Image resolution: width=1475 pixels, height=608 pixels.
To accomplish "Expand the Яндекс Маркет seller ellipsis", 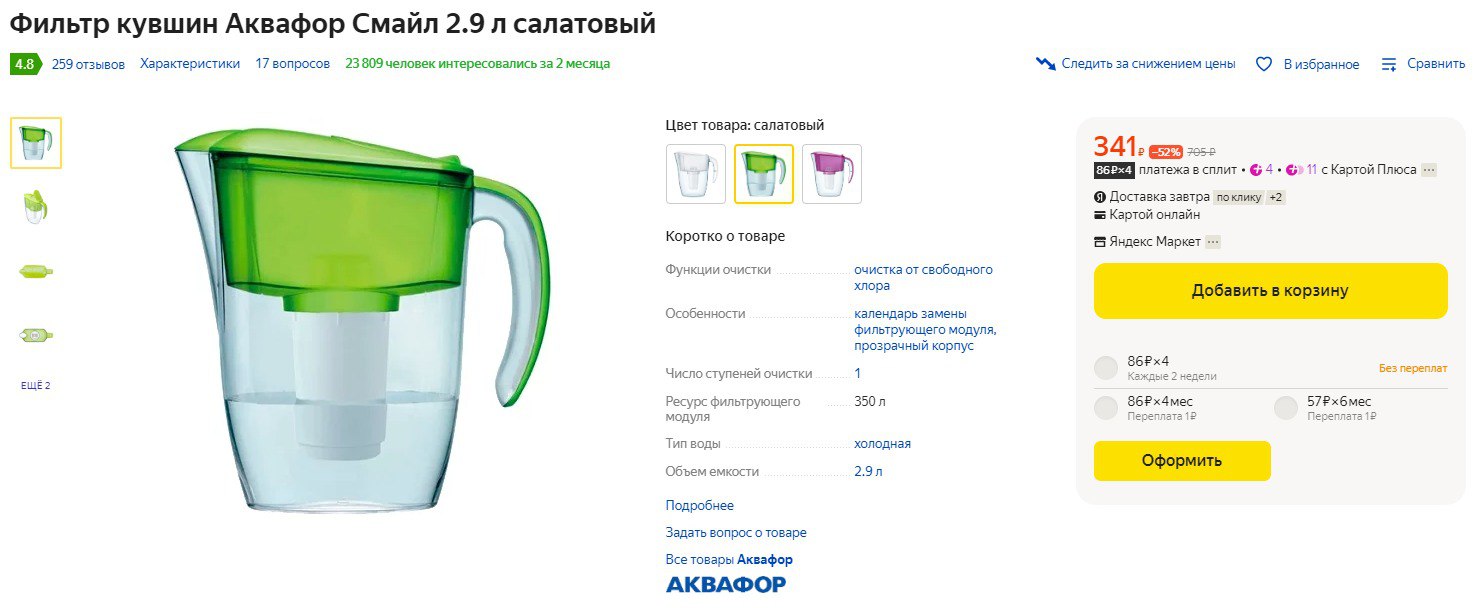I will (1213, 242).
